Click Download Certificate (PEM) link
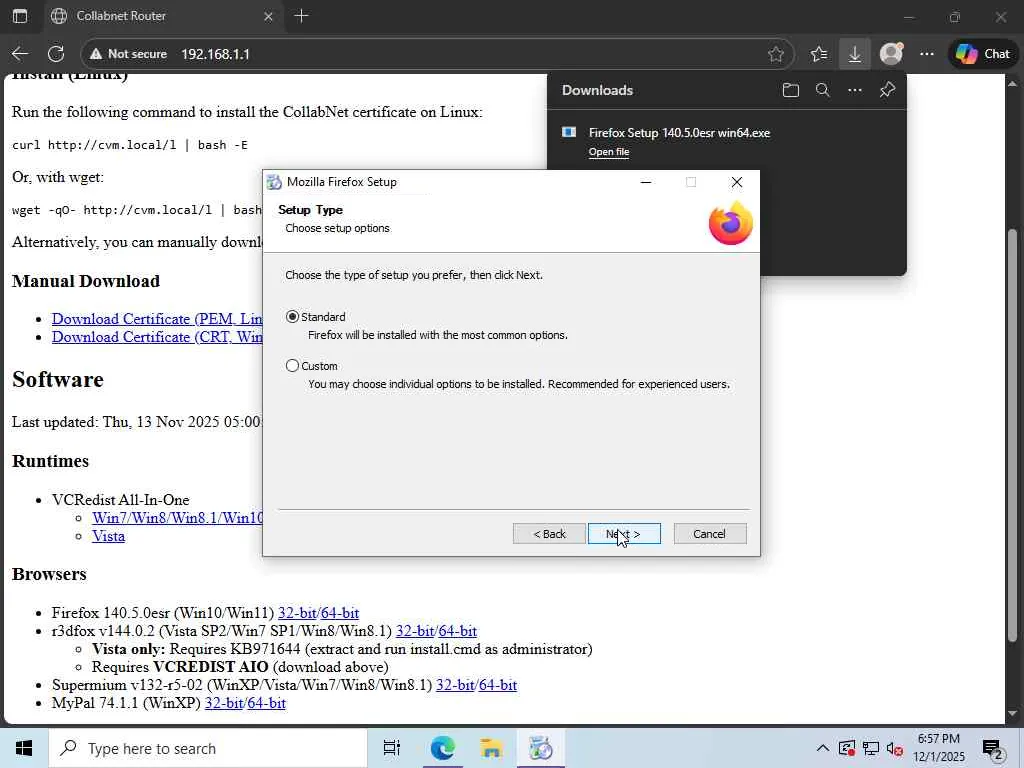This screenshot has width=1024, height=768. 157,319
